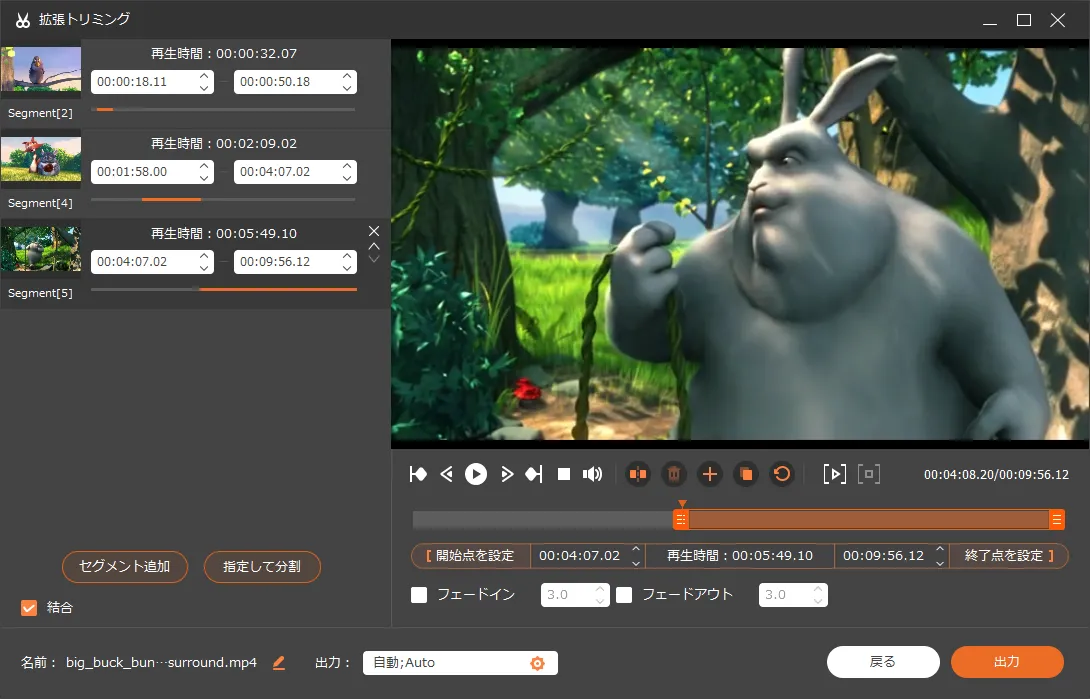Enable the フェードイン checkbox

point(419,595)
